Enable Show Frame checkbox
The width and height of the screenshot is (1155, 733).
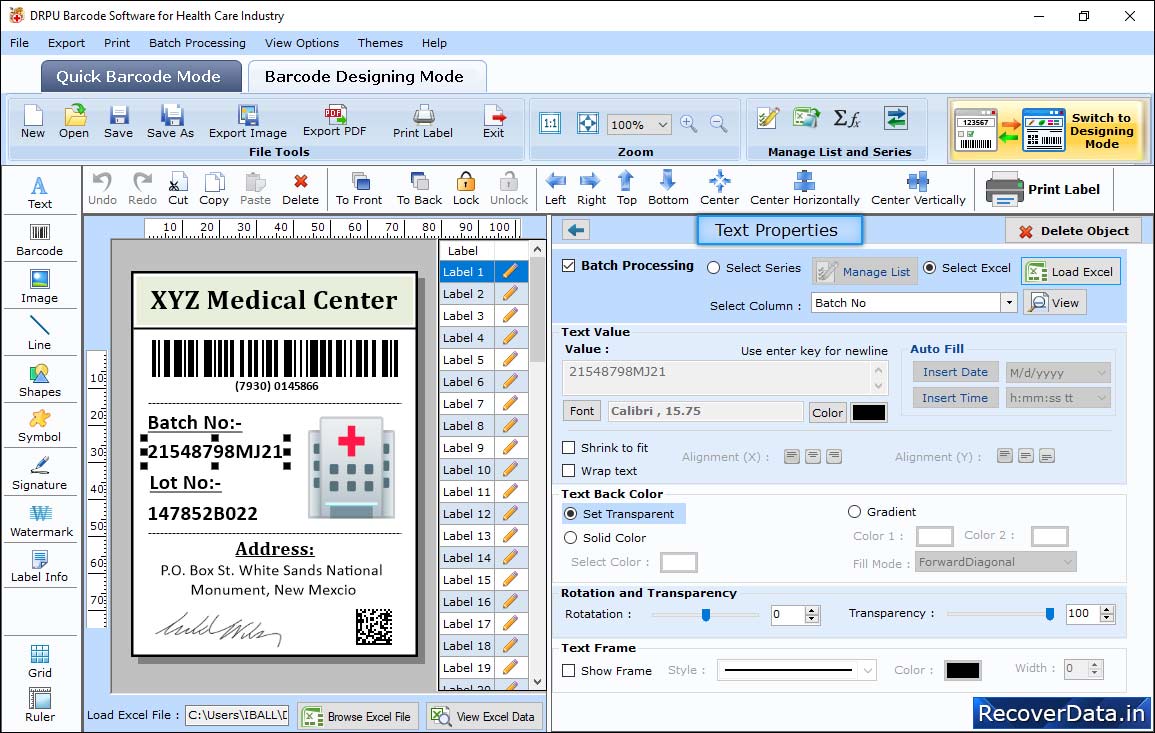coord(569,670)
